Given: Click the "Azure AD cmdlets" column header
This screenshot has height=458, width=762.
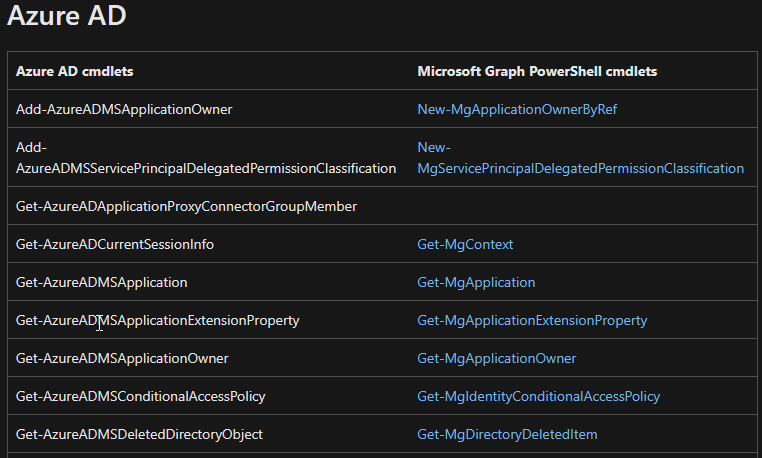Looking at the screenshot, I should pos(75,72).
